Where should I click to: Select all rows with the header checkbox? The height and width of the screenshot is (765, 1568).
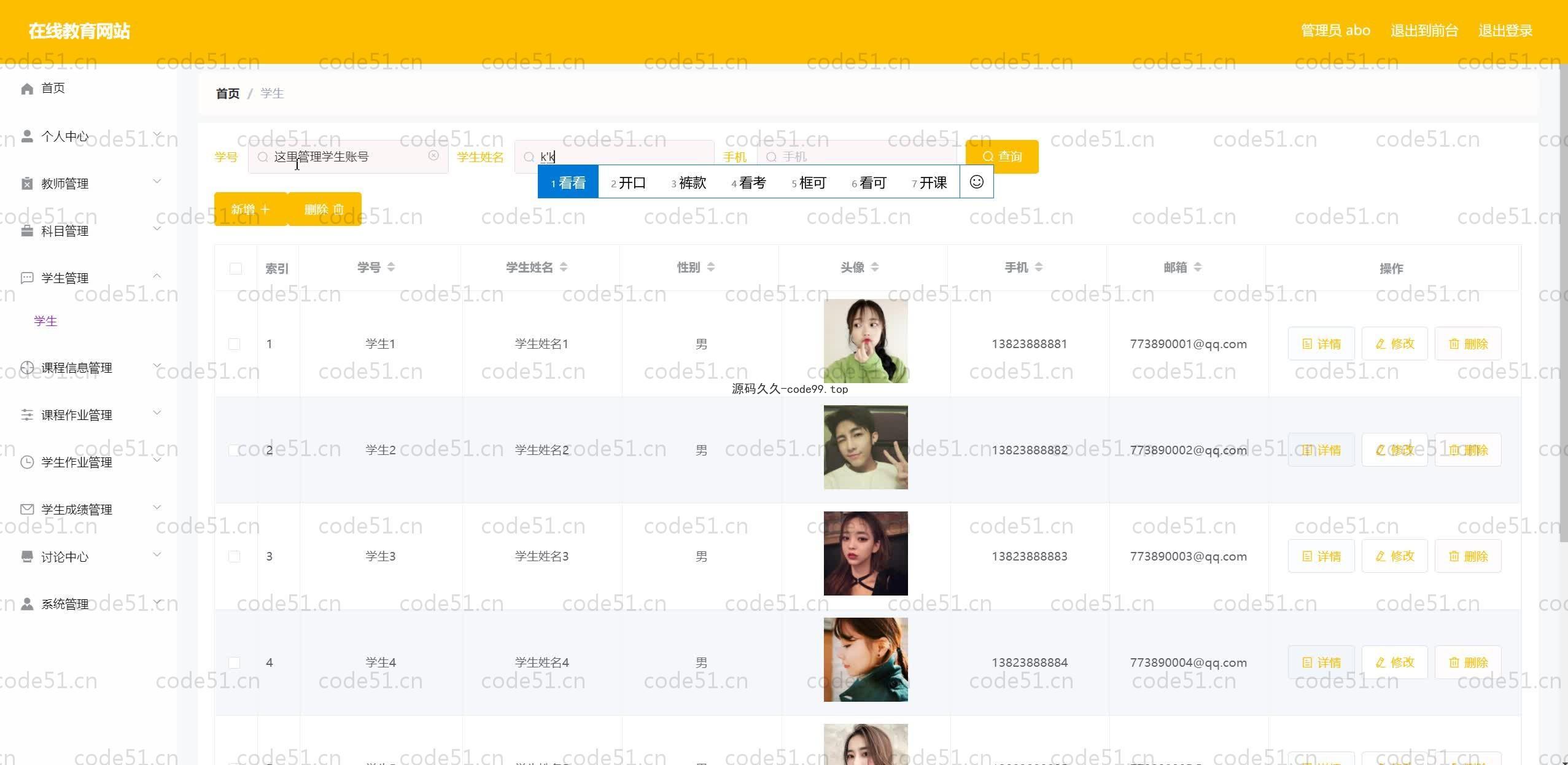236,268
